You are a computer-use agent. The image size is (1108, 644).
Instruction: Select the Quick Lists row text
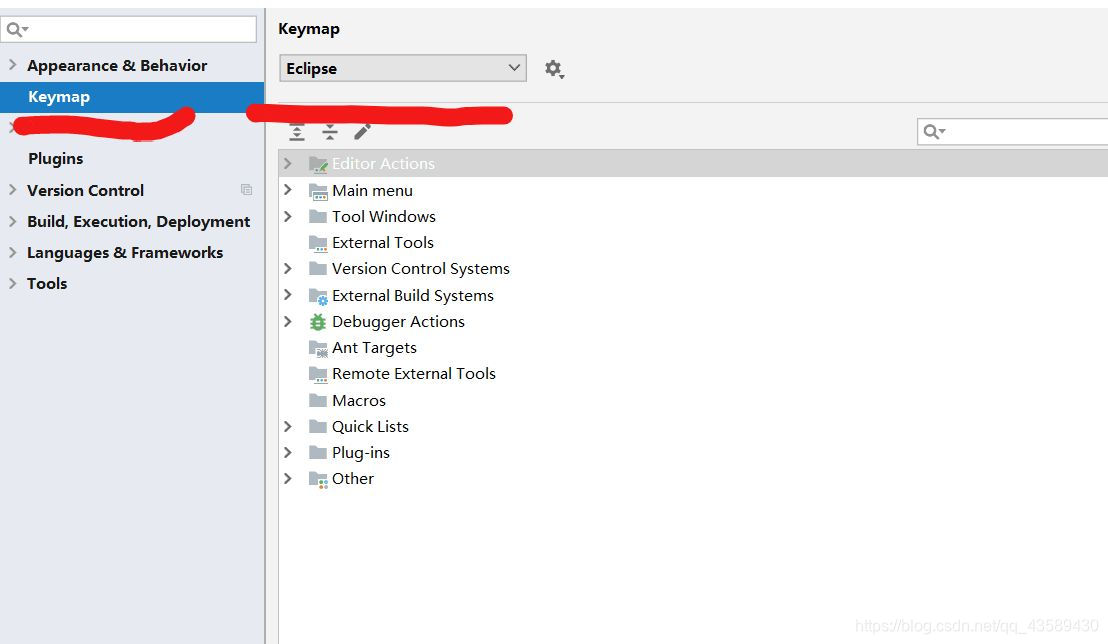coord(370,426)
